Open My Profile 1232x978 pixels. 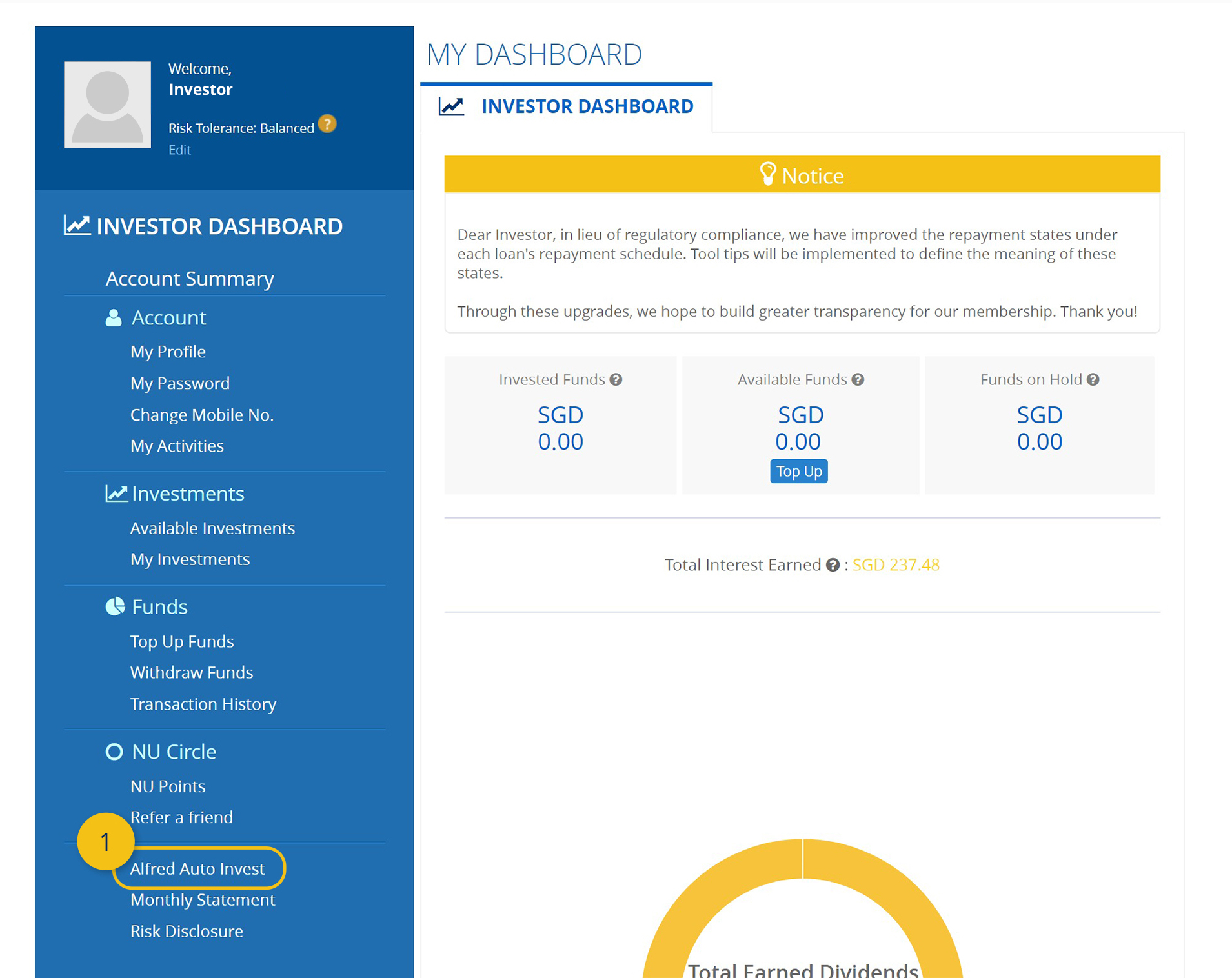pyautogui.click(x=168, y=352)
